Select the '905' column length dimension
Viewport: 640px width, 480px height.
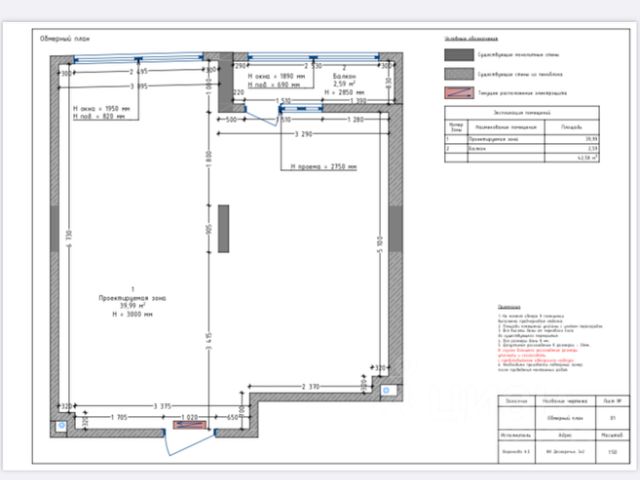209,229
